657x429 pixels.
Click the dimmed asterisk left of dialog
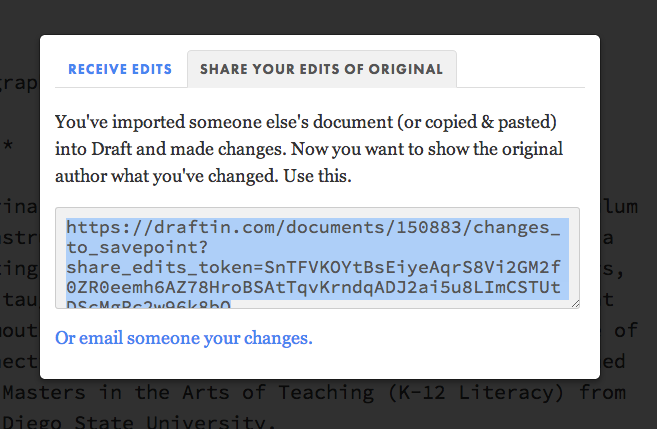pos(8,148)
